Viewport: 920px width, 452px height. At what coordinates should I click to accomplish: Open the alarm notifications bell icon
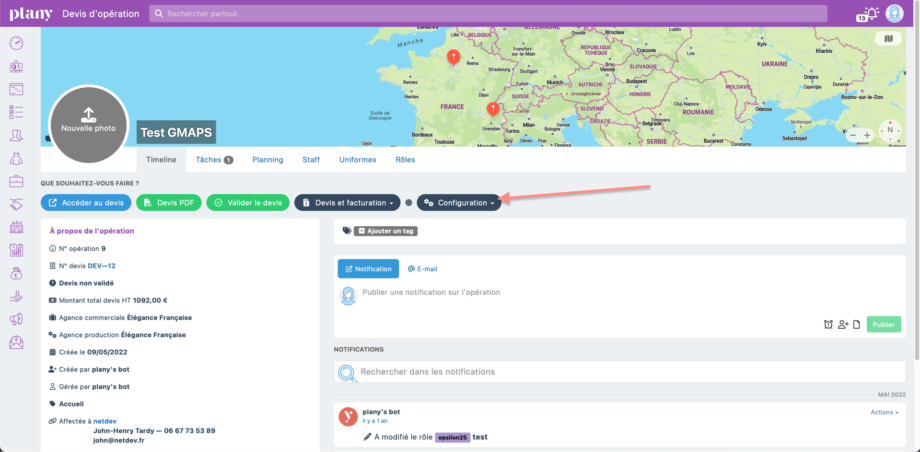(870, 13)
